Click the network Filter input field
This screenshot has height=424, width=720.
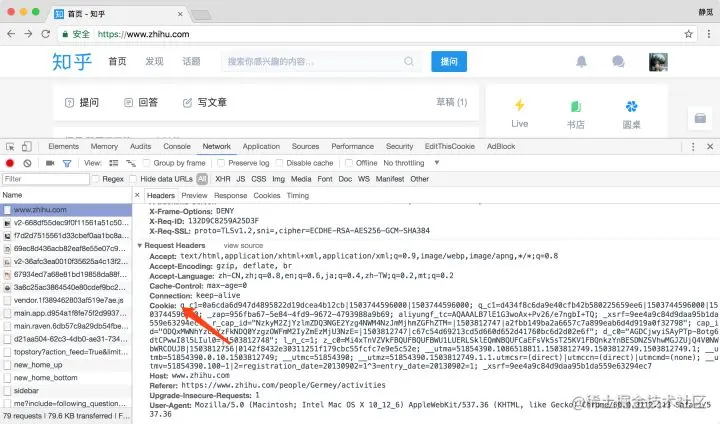[45, 179]
